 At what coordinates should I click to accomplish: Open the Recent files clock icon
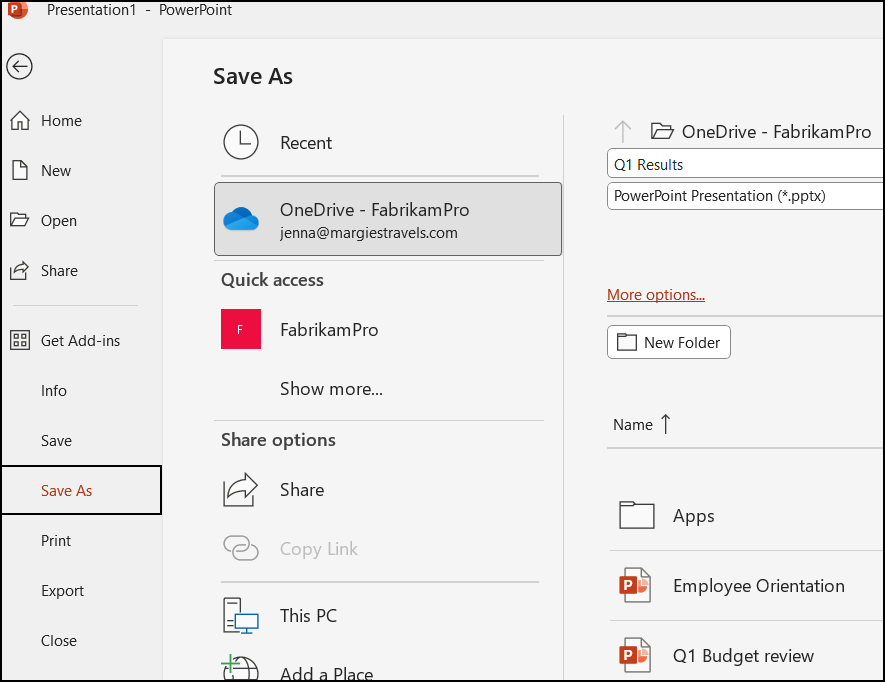click(241, 142)
